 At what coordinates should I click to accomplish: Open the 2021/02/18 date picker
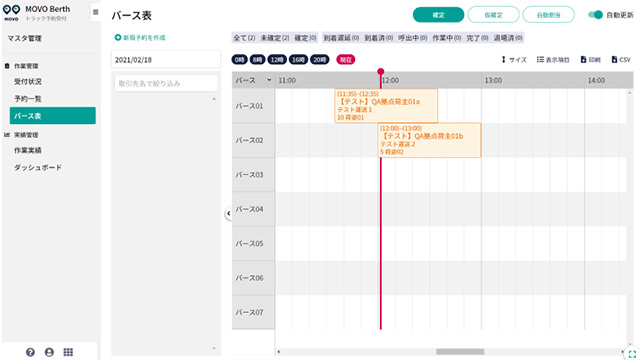point(166,60)
